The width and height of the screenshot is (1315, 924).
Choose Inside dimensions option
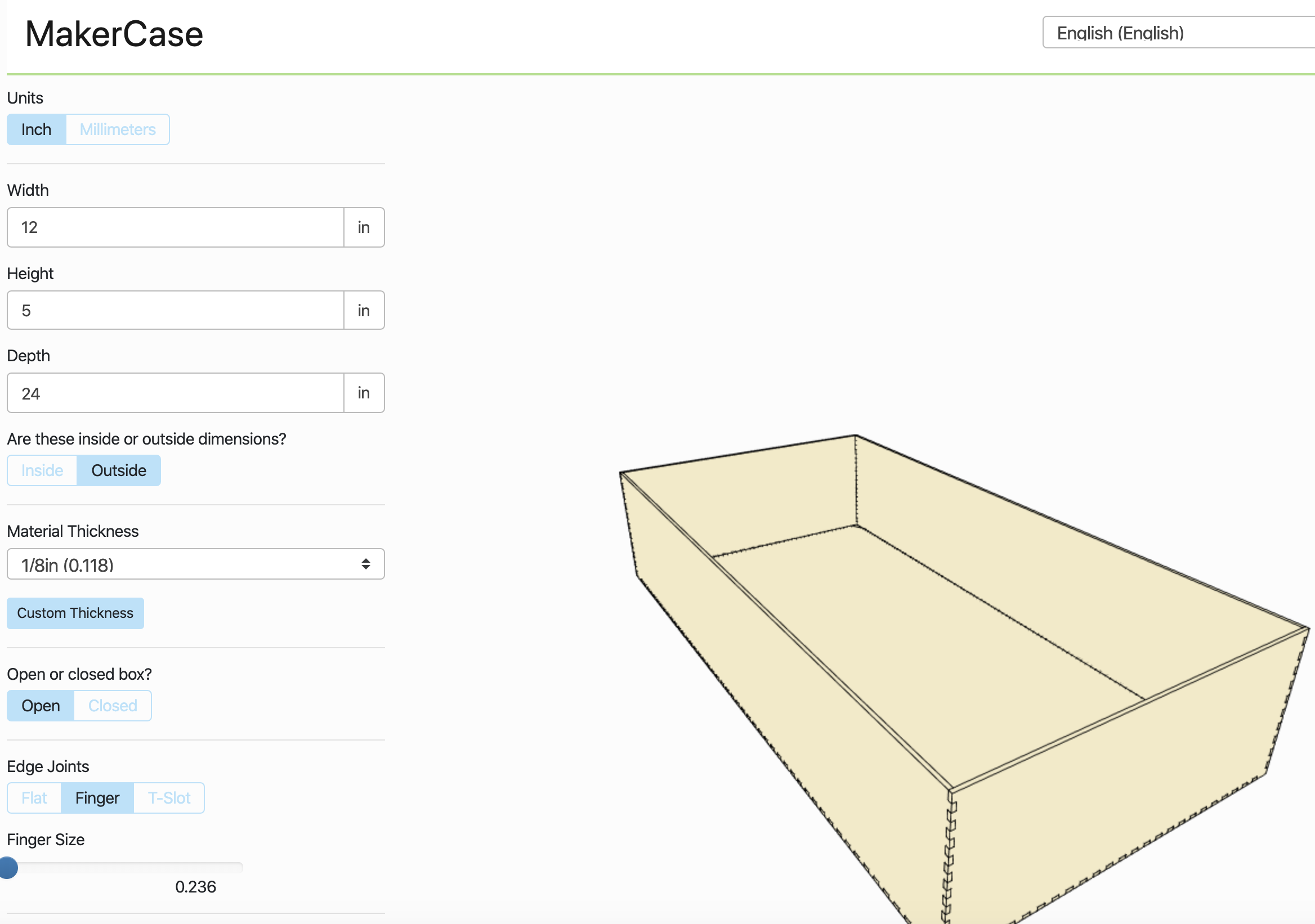point(42,470)
